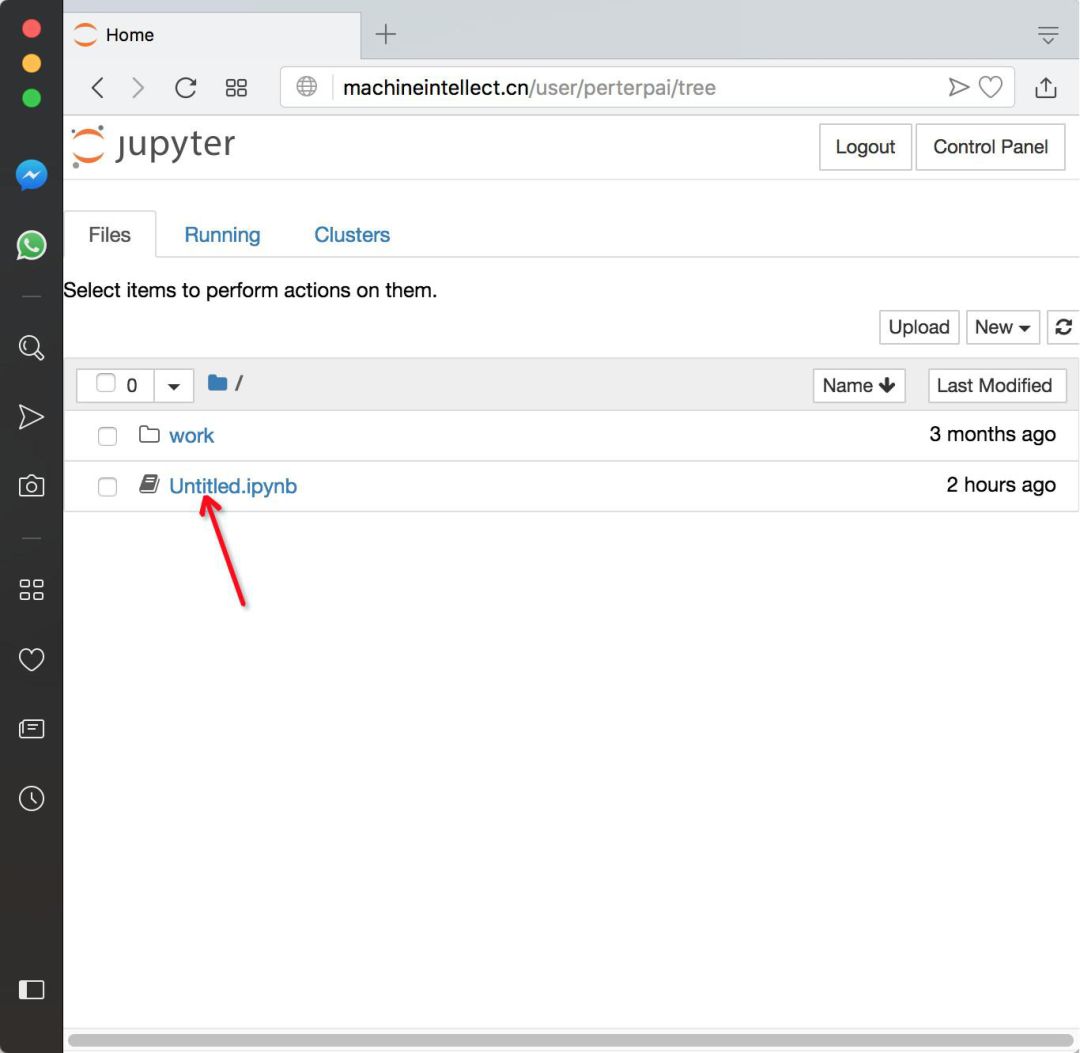Sort files by Name
Screen dimensions: 1080x1053
coord(859,386)
